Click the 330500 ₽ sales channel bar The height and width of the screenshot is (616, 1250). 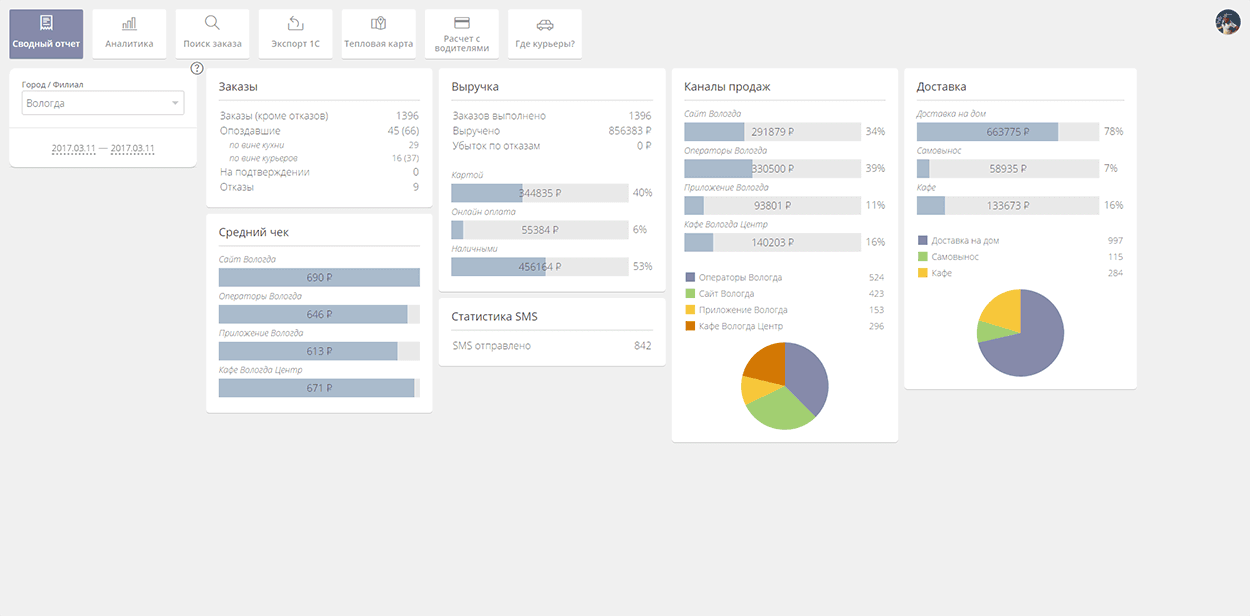772,168
